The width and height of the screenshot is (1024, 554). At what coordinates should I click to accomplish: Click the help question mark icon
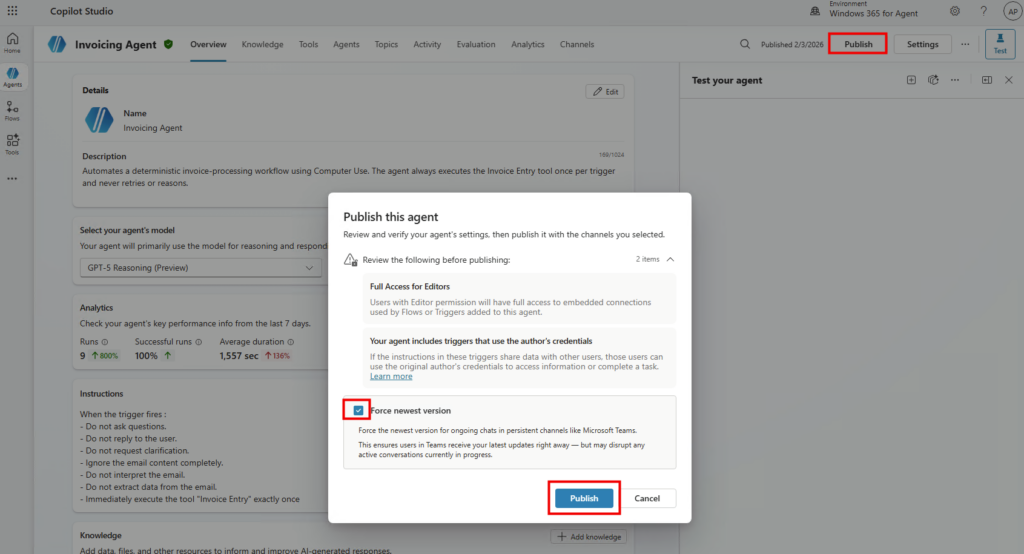click(x=984, y=11)
